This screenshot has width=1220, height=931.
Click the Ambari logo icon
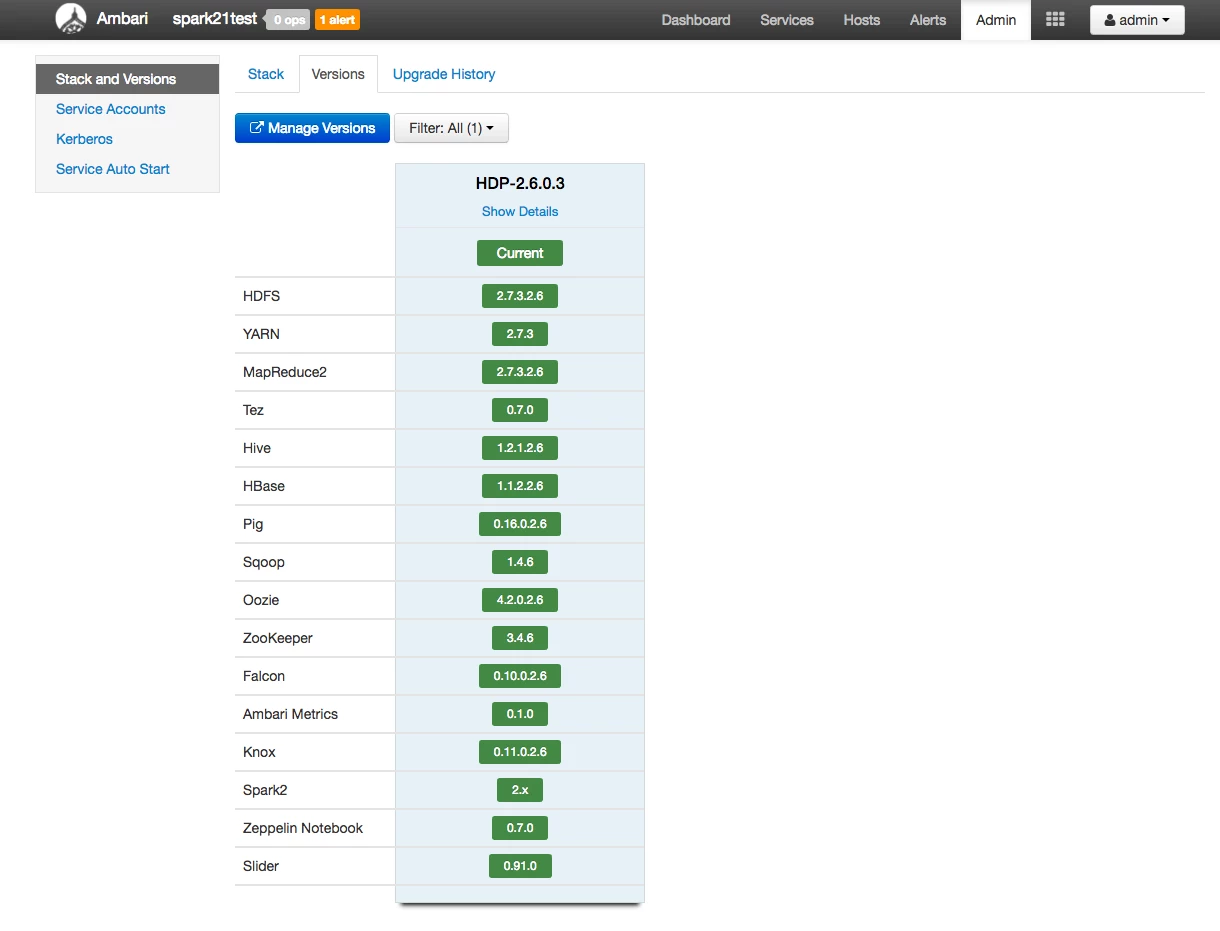[x=71, y=19]
